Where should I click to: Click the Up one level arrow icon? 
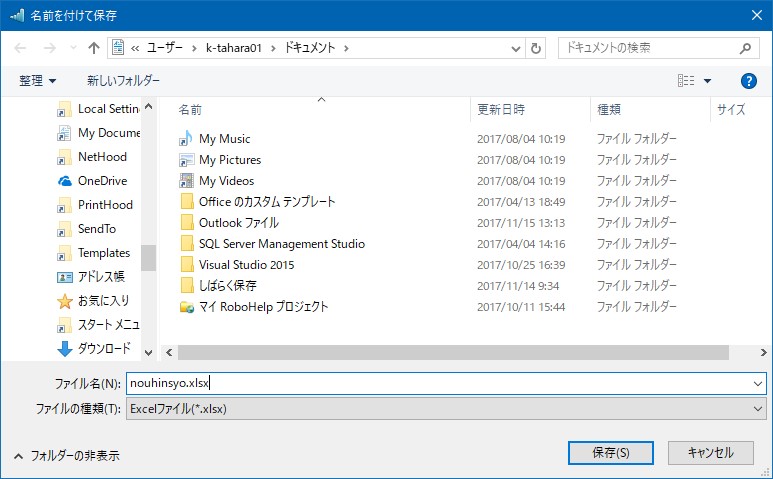point(94,48)
